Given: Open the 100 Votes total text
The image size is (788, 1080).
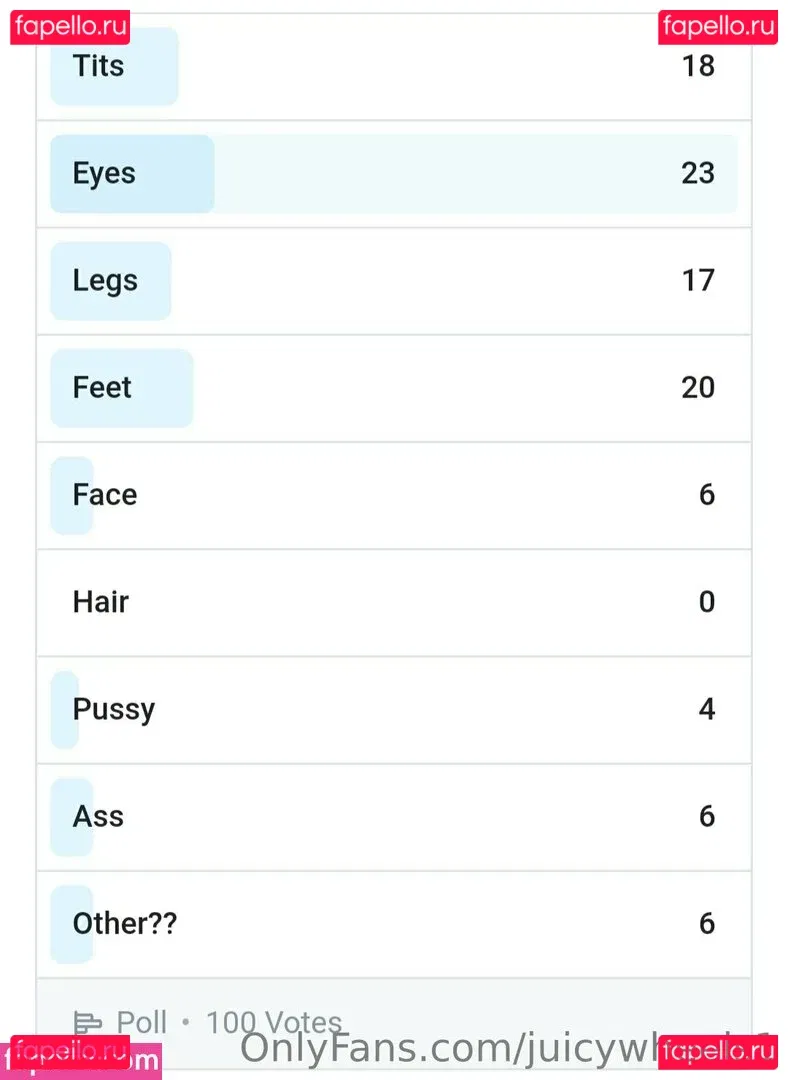Looking at the screenshot, I should [274, 1022].
